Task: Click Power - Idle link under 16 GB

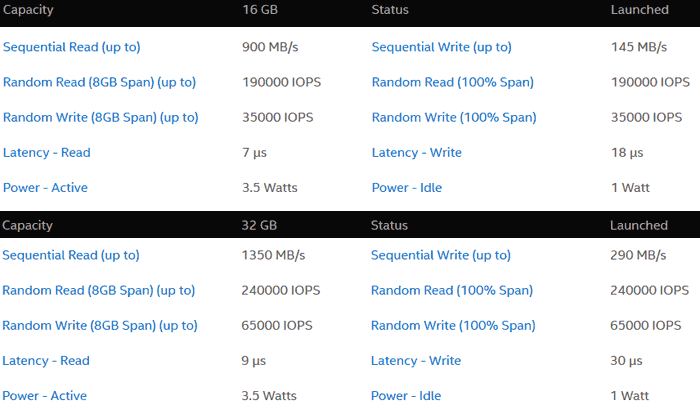Action: 407,188
